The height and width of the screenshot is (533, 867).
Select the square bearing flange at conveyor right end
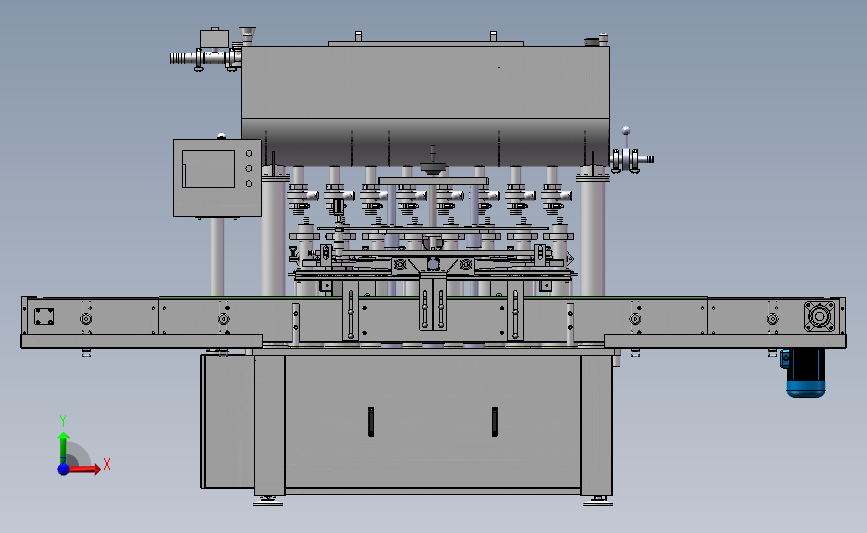pos(819,316)
